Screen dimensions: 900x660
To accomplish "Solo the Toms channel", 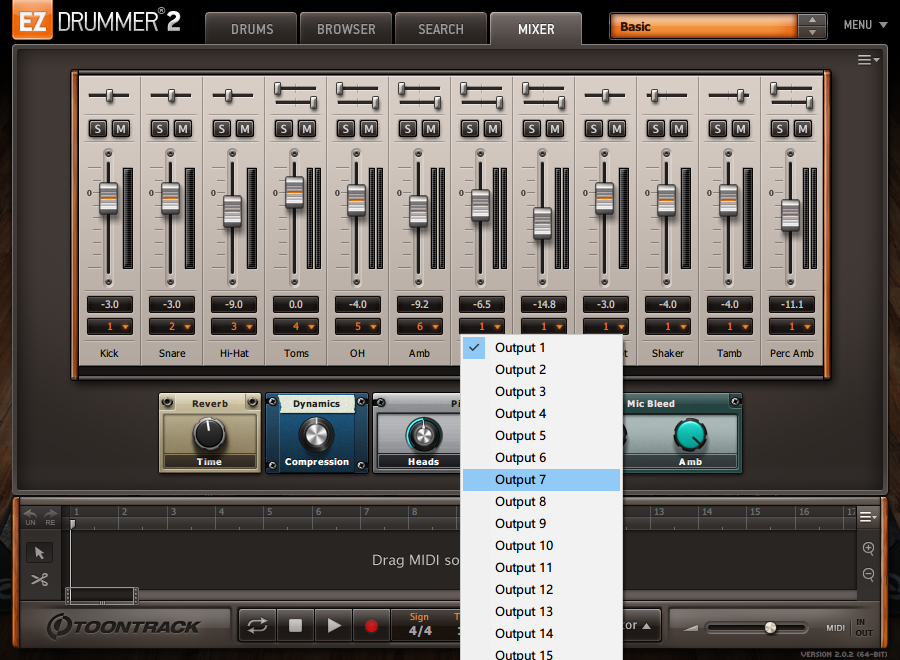I will (284, 129).
